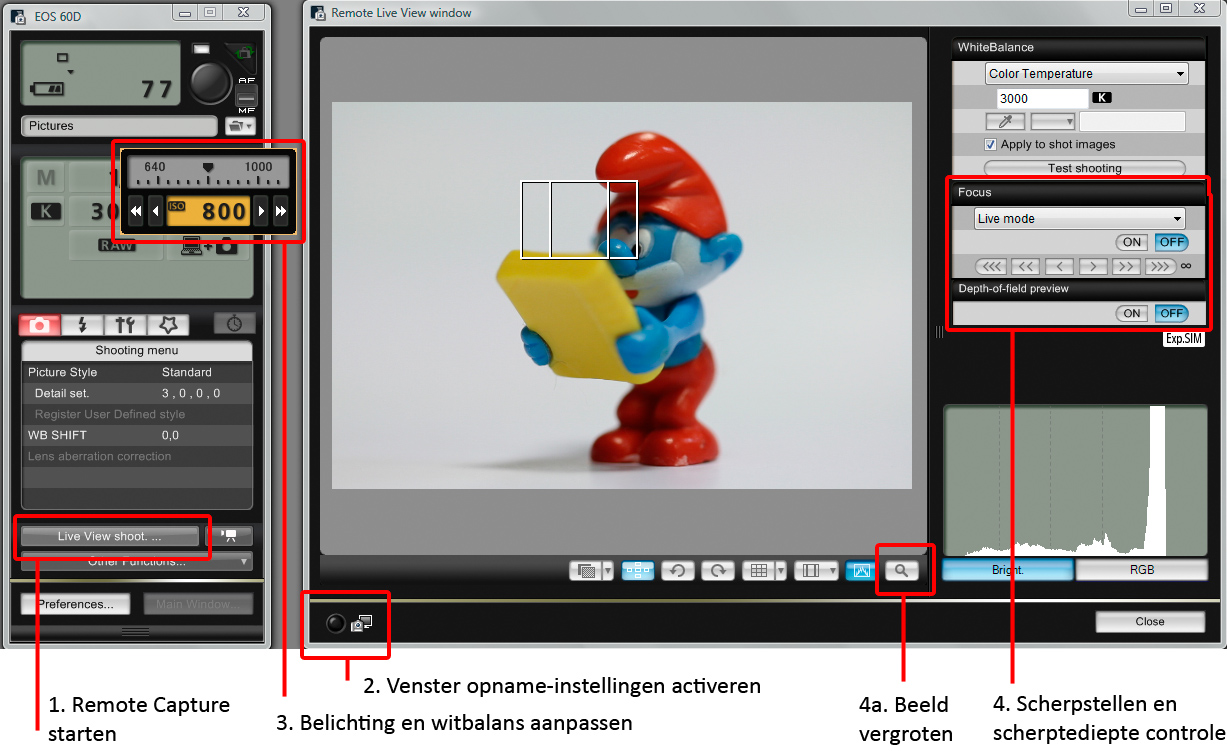Click the Exp.SIM indicator
Image resolution: width=1227 pixels, height=751 pixels.
1184,339
